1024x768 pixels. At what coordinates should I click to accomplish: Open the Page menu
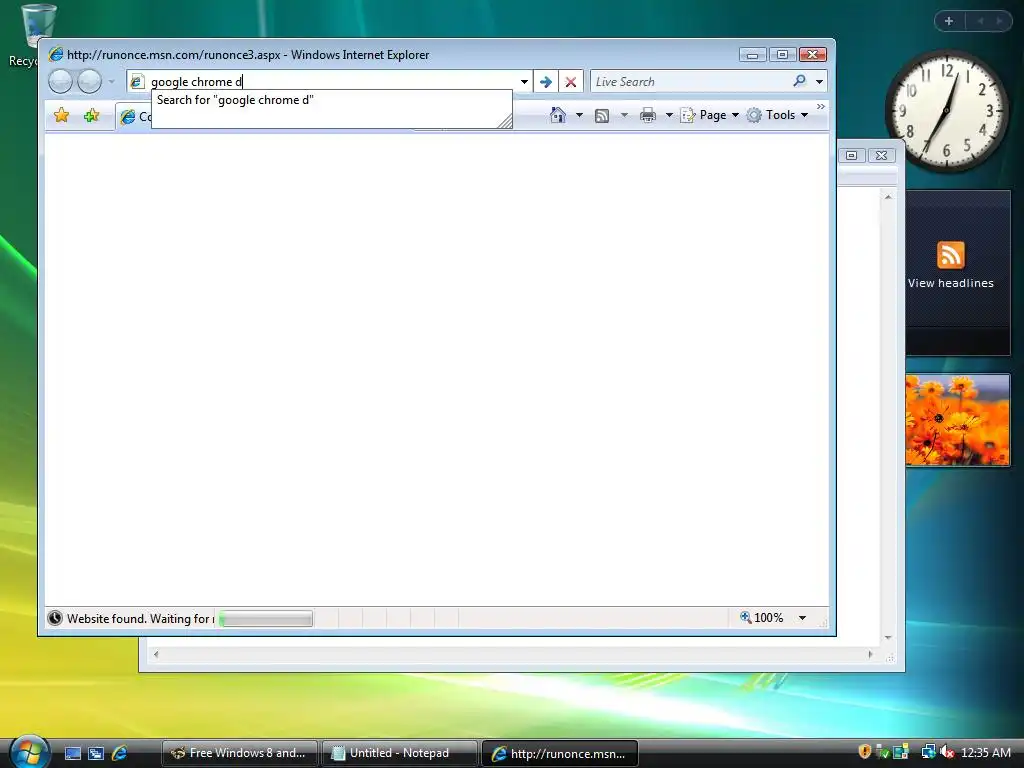[x=710, y=115]
